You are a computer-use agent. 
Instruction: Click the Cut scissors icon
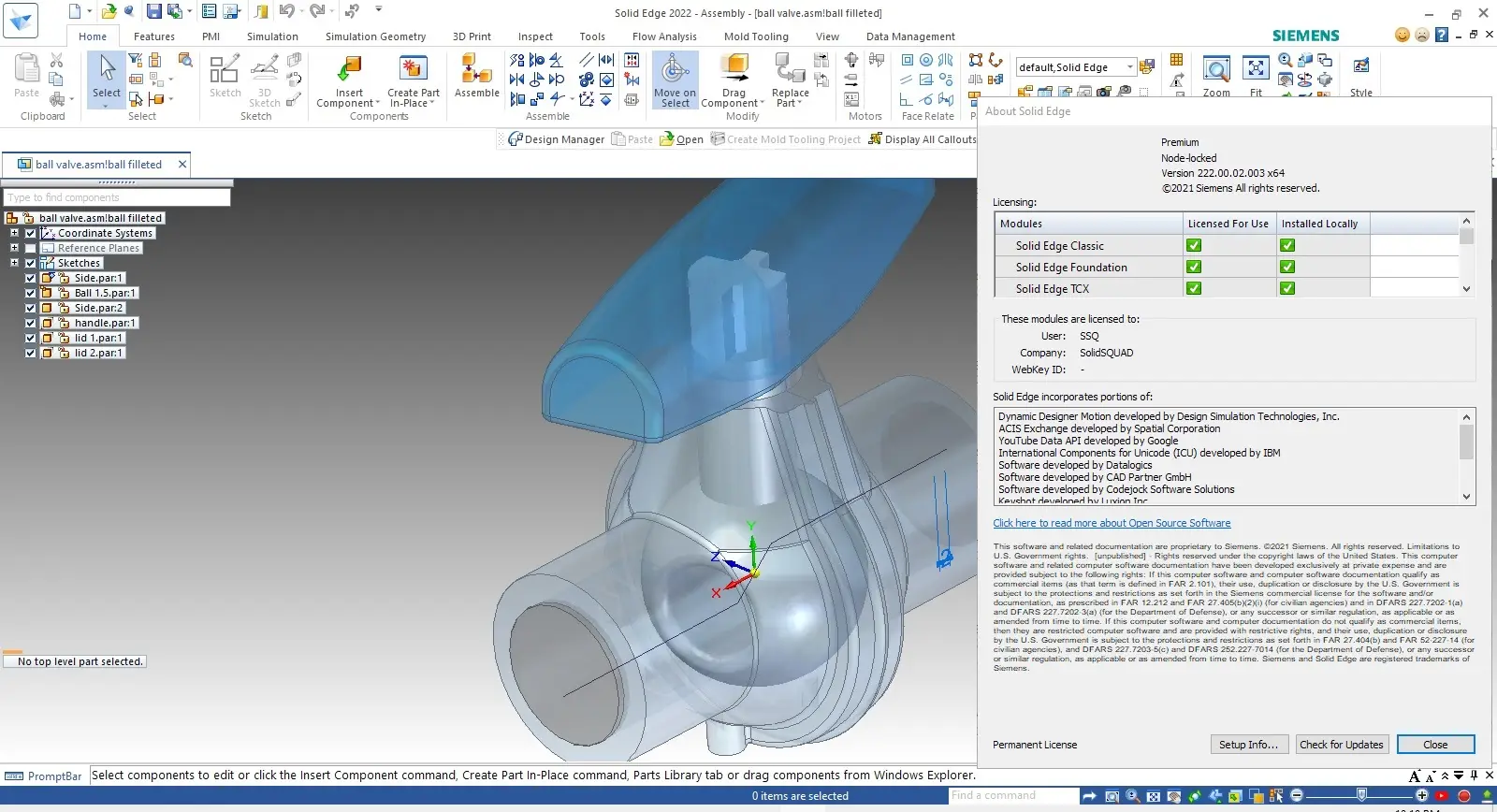[56, 60]
